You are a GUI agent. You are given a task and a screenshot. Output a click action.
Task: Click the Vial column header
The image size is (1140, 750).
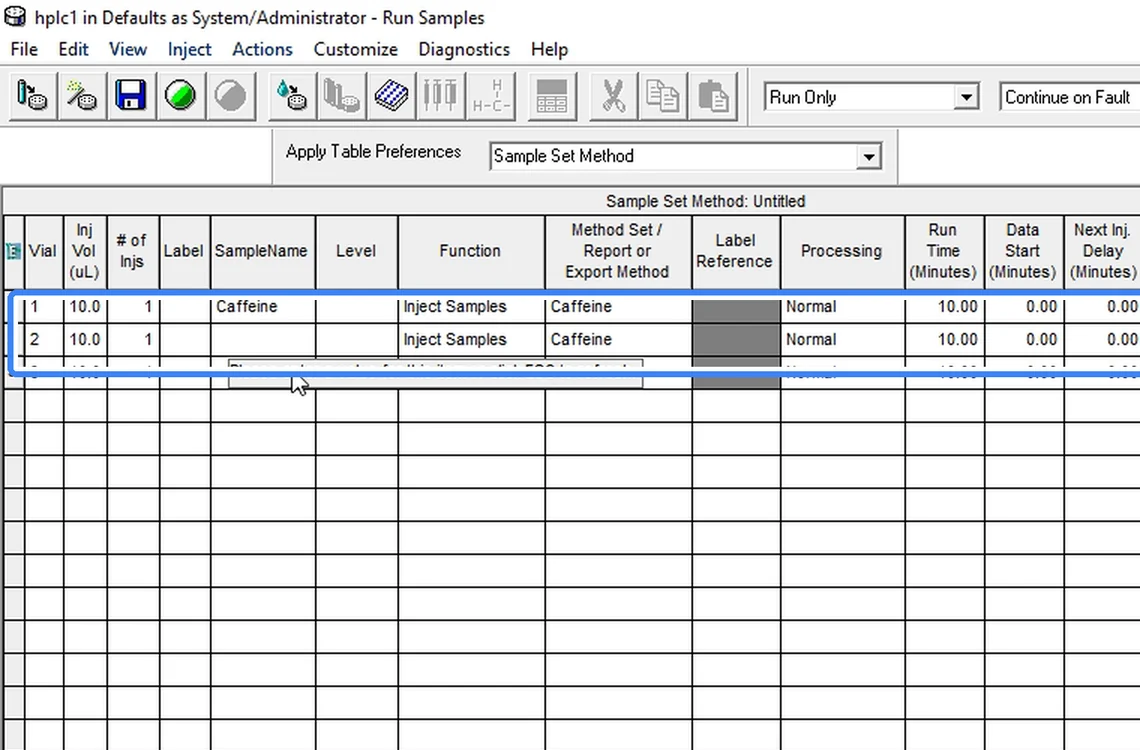pos(43,251)
